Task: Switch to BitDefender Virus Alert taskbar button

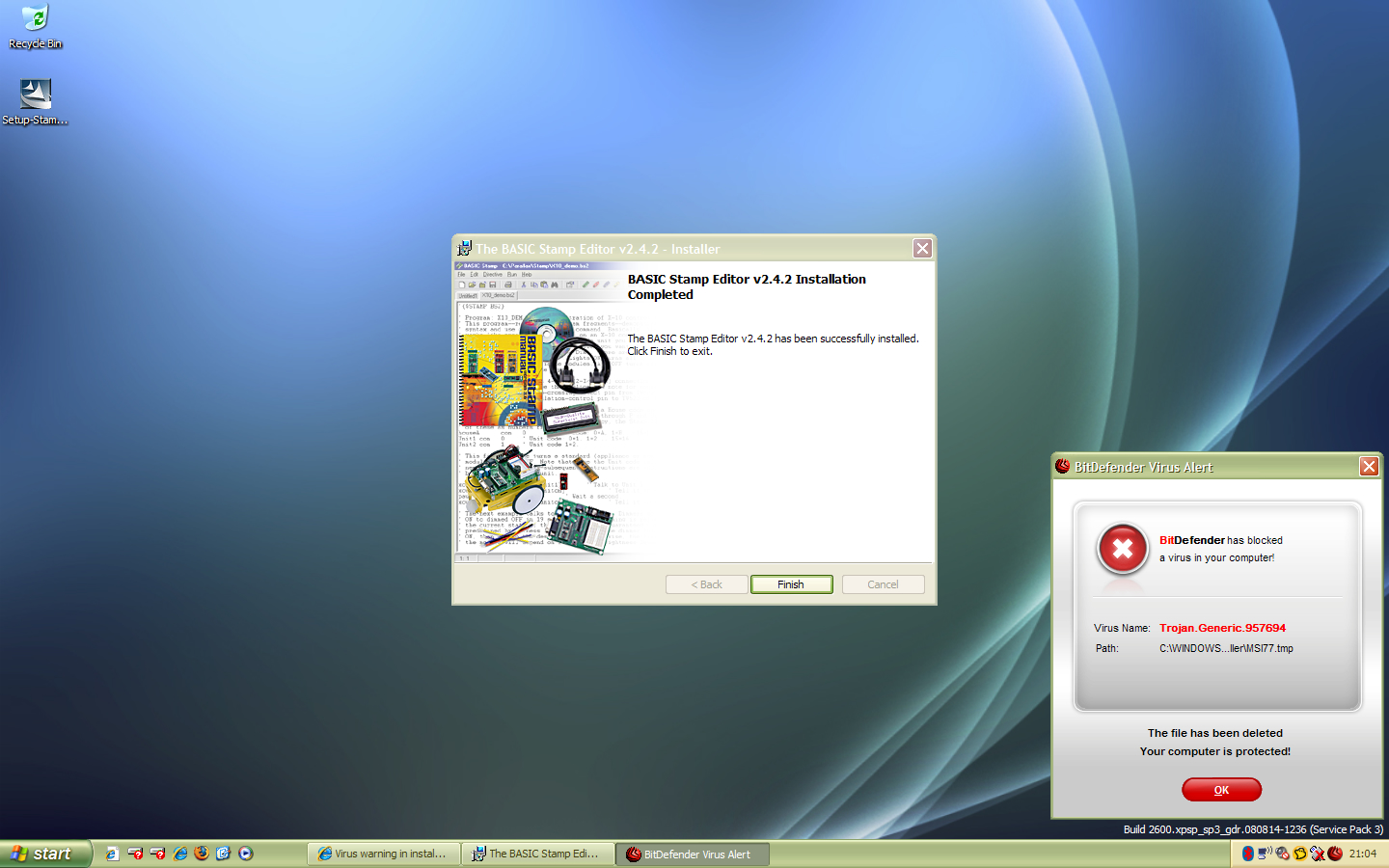Action: (693, 854)
